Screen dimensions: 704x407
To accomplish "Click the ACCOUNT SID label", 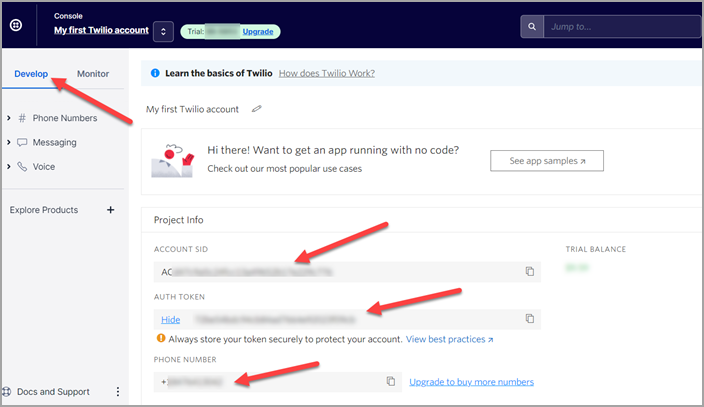I will 180,249.
